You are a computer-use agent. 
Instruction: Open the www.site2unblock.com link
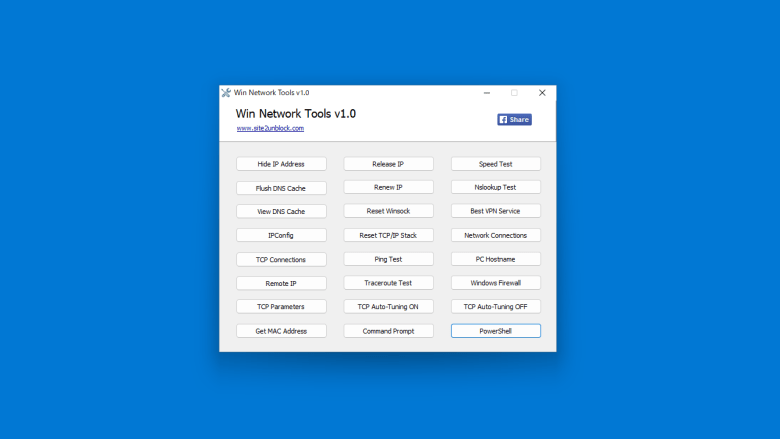tap(270, 128)
